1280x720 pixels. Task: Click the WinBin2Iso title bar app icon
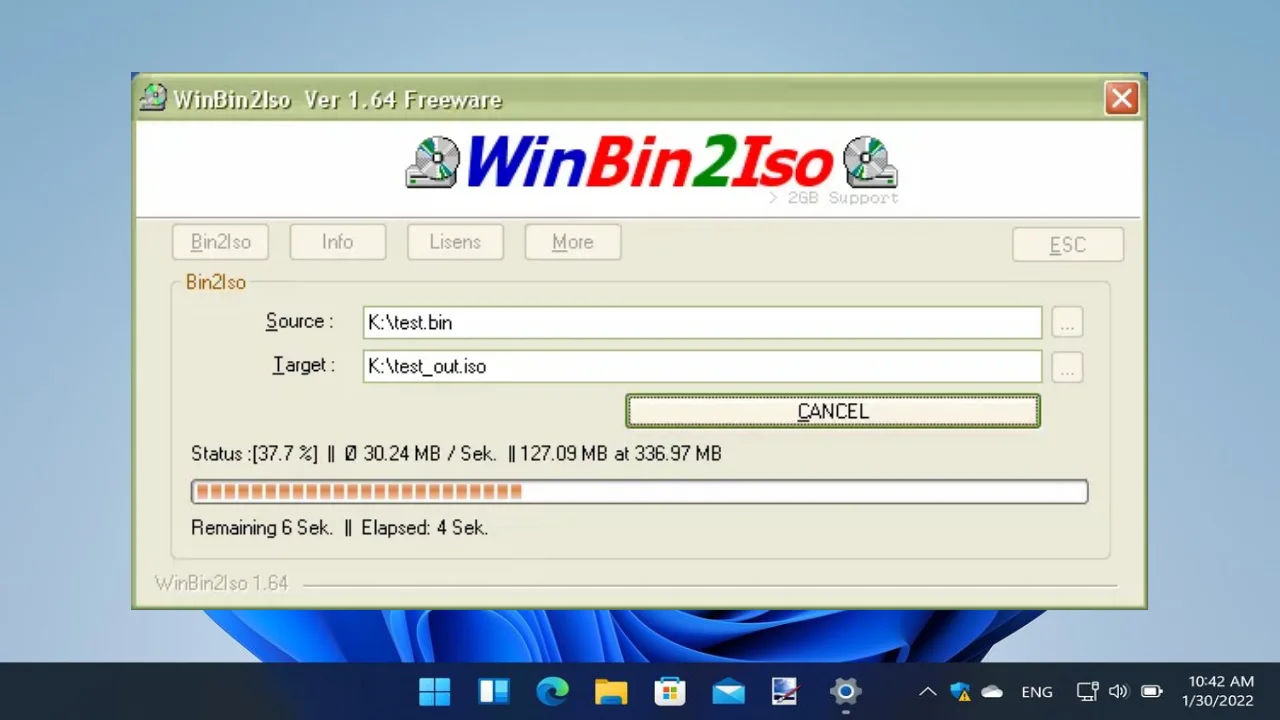pos(153,98)
